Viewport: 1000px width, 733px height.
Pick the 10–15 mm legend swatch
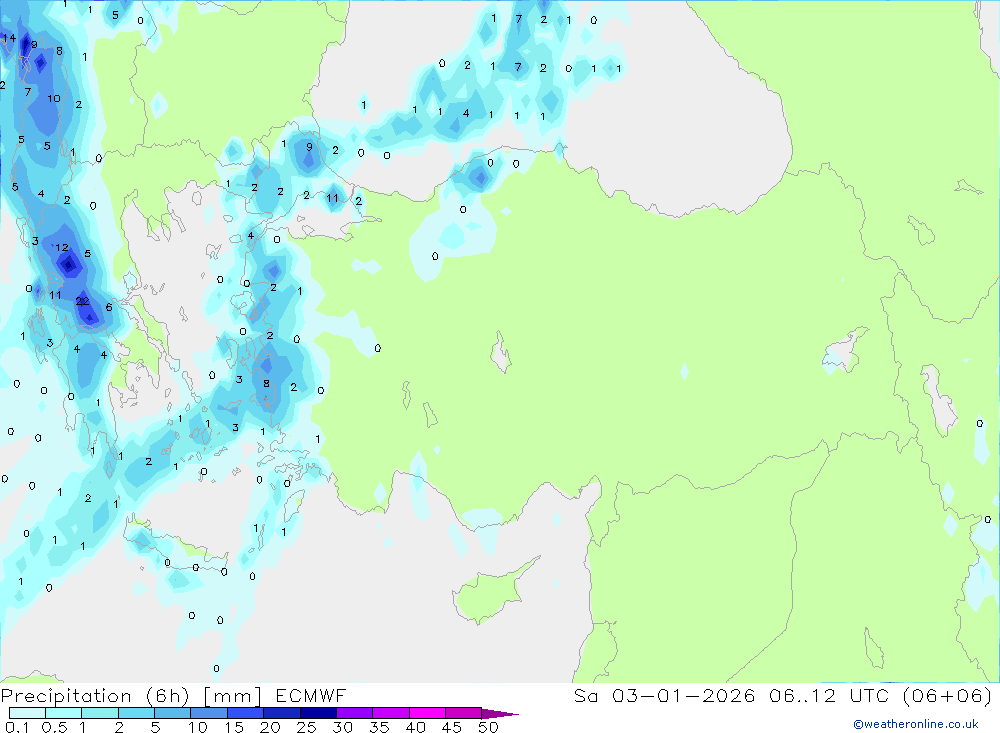coord(209,713)
